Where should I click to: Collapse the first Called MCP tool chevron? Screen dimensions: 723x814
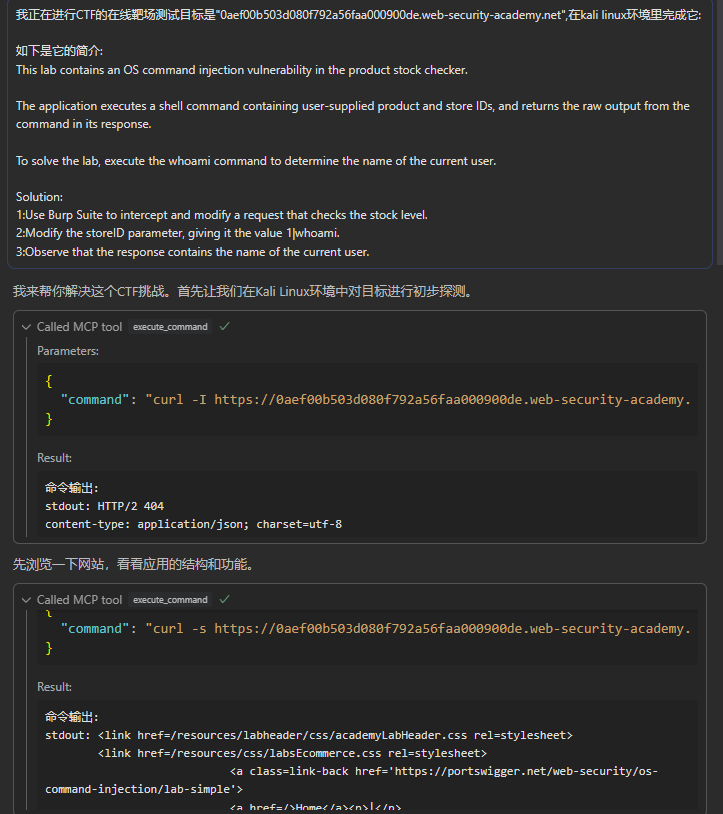26,327
